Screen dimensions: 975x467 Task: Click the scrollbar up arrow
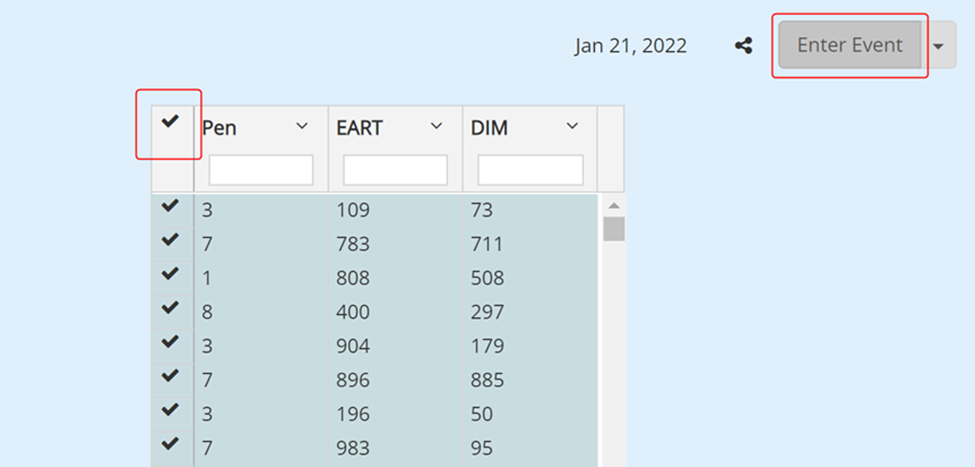pos(614,205)
